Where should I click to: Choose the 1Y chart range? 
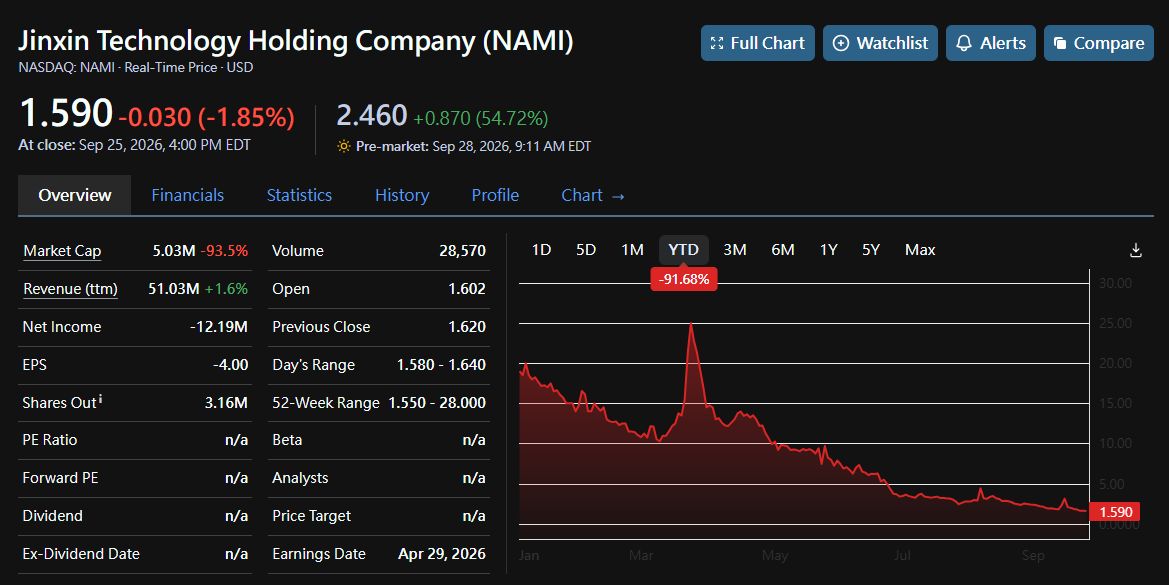(828, 250)
